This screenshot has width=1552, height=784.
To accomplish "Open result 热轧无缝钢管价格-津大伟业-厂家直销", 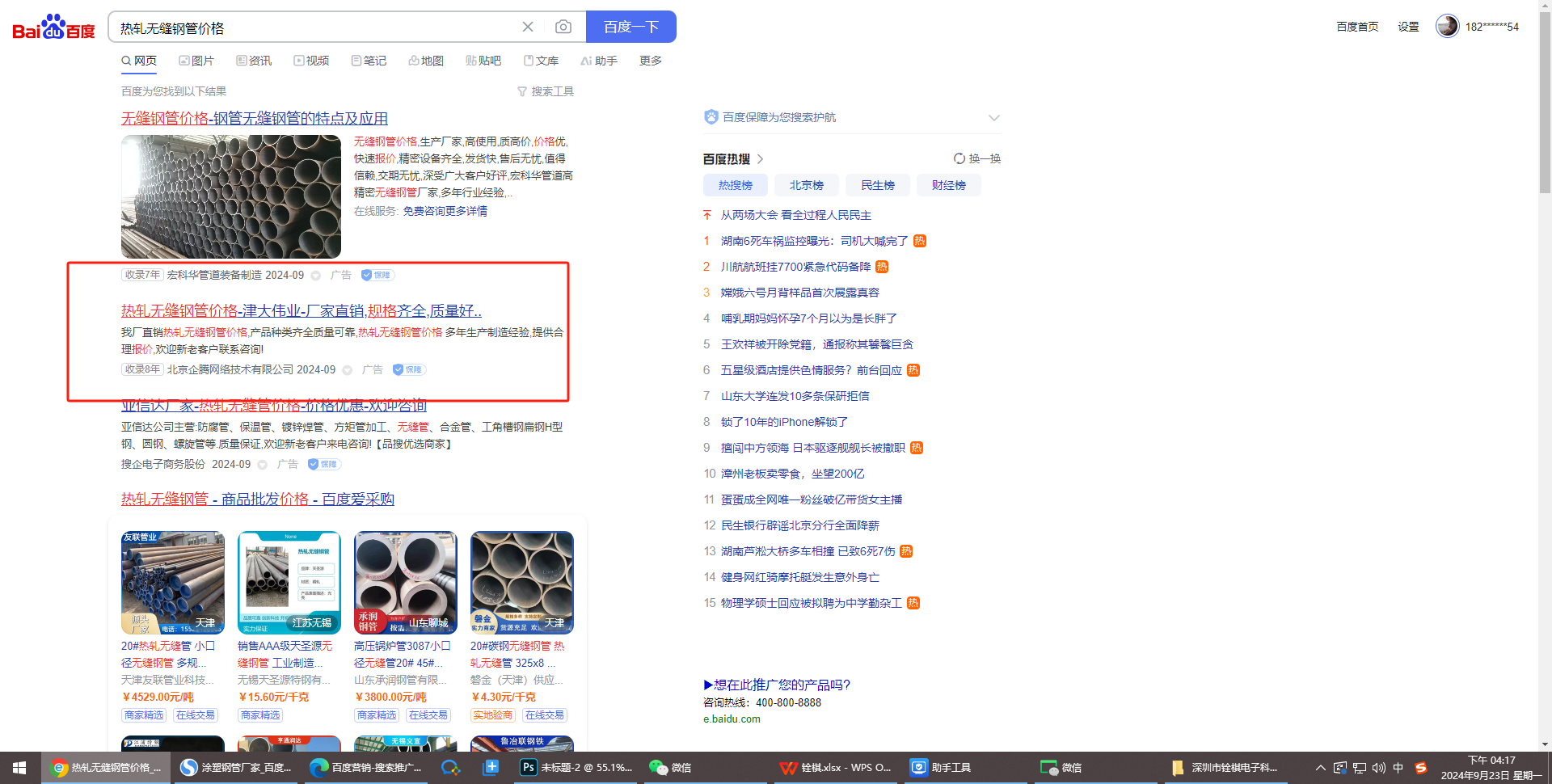I will click(302, 311).
